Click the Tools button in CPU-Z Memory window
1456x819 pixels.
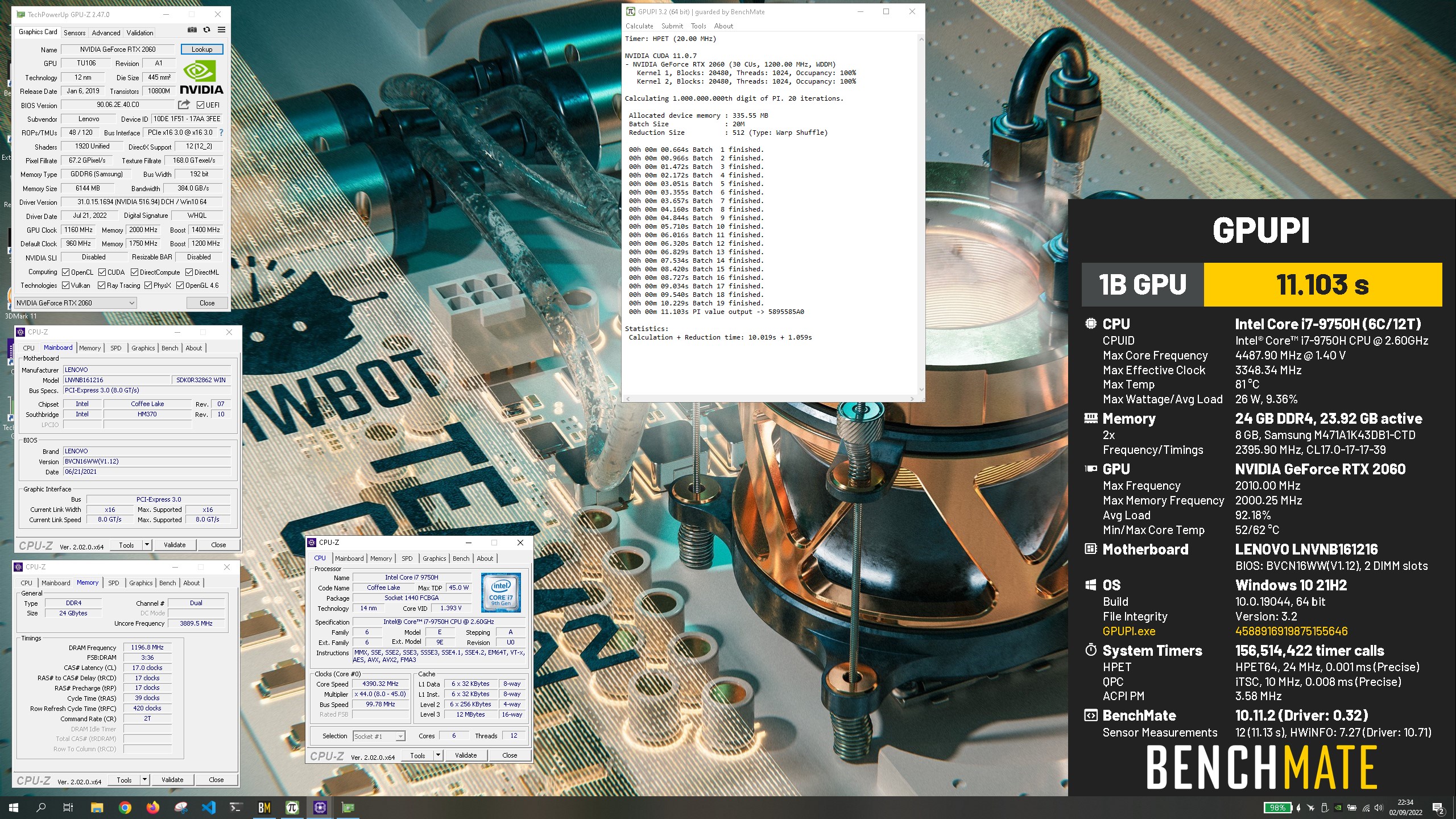pos(124,780)
